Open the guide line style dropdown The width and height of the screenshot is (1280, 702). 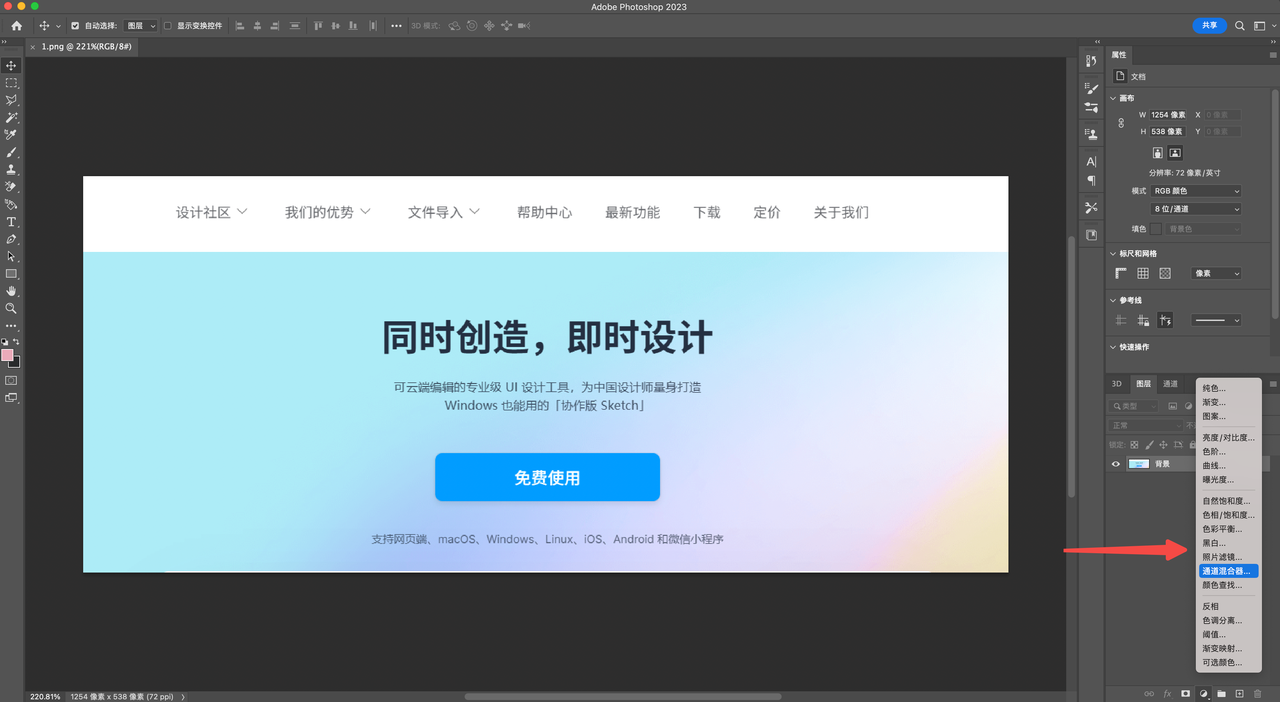[x=1217, y=320]
